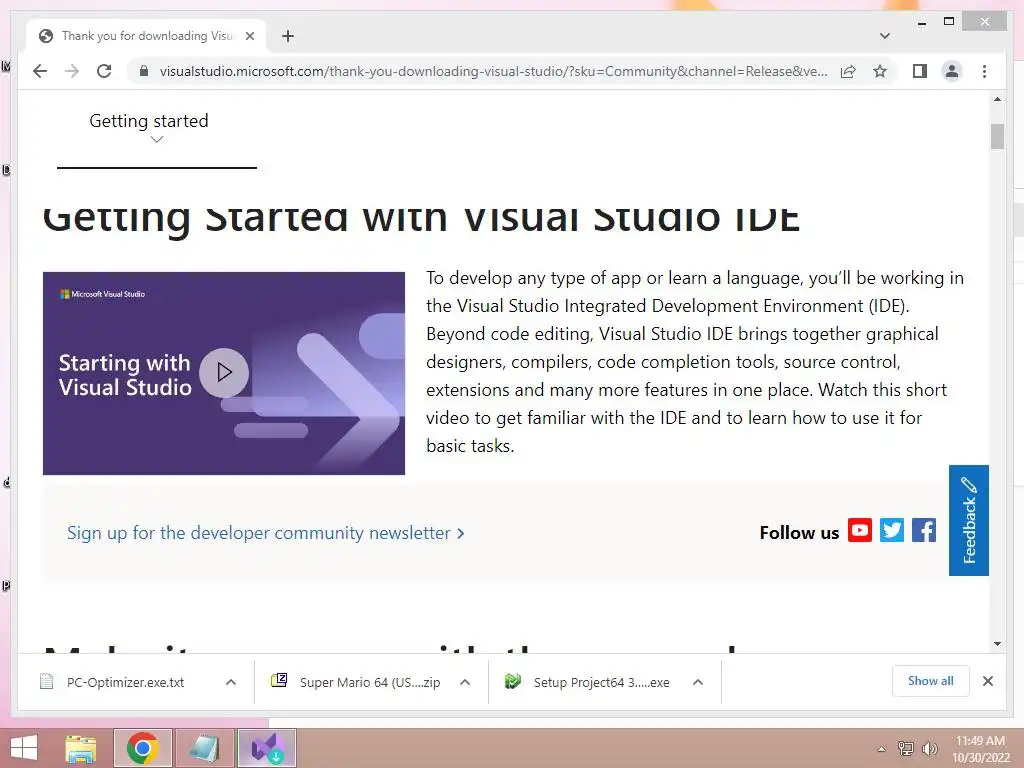Switch to Chrome in the taskbar

[x=143, y=748]
